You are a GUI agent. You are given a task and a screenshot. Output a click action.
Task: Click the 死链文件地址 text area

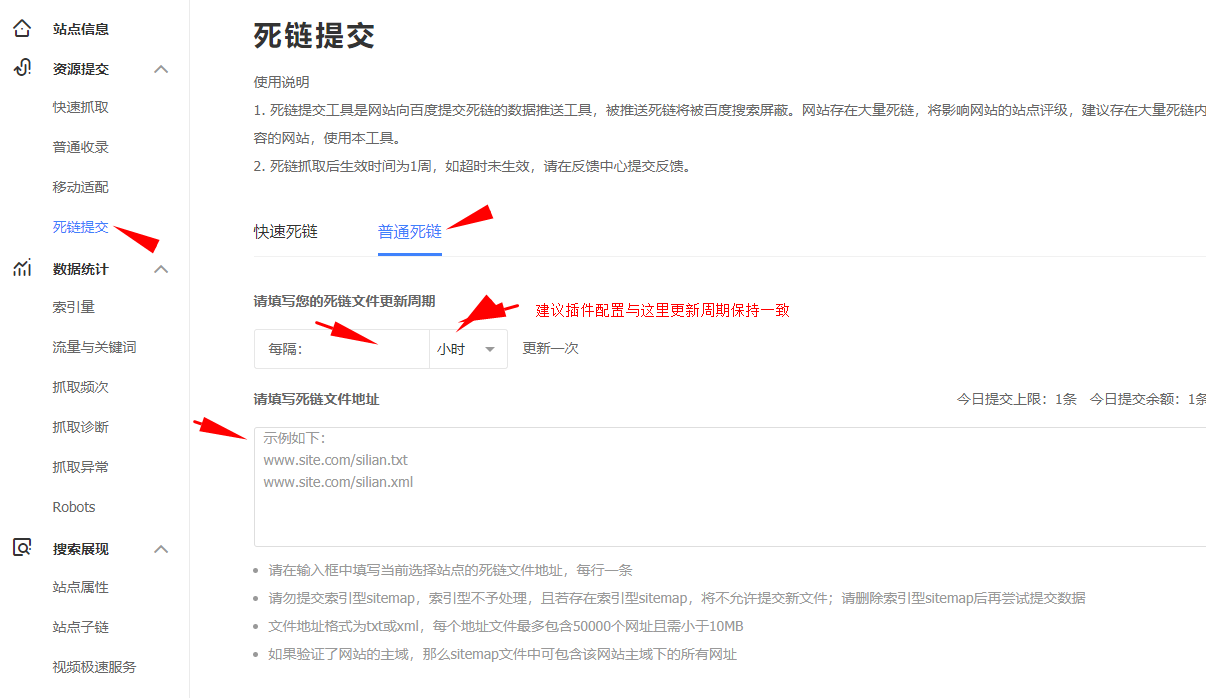730,487
